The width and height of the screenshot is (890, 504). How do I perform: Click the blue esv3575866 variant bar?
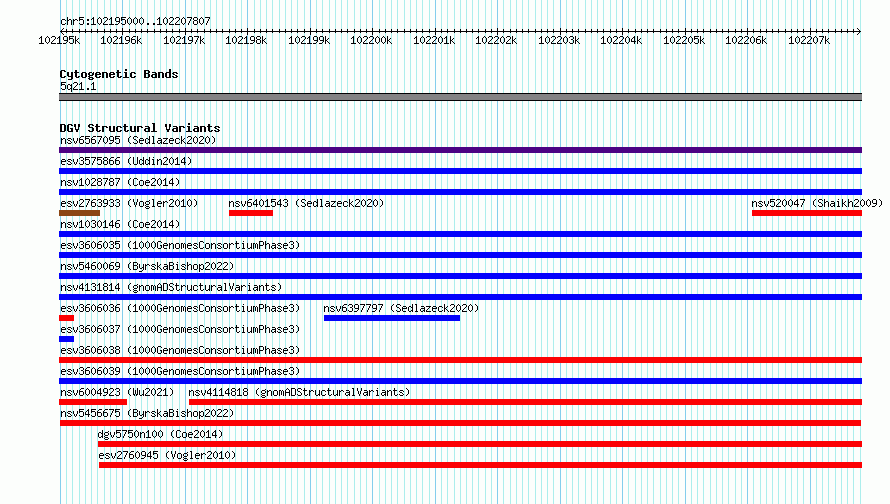[460, 171]
